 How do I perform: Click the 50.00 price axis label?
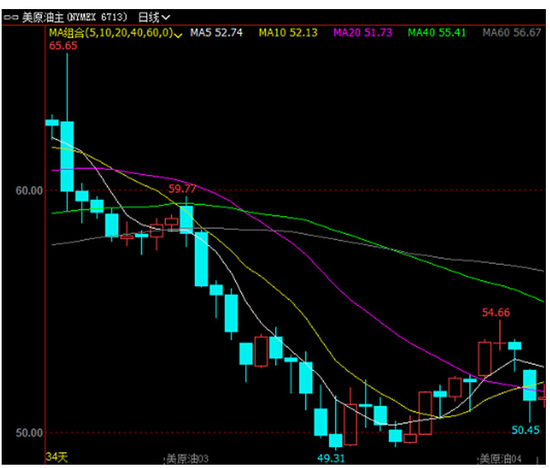pyautogui.click(x=29, y=433)
